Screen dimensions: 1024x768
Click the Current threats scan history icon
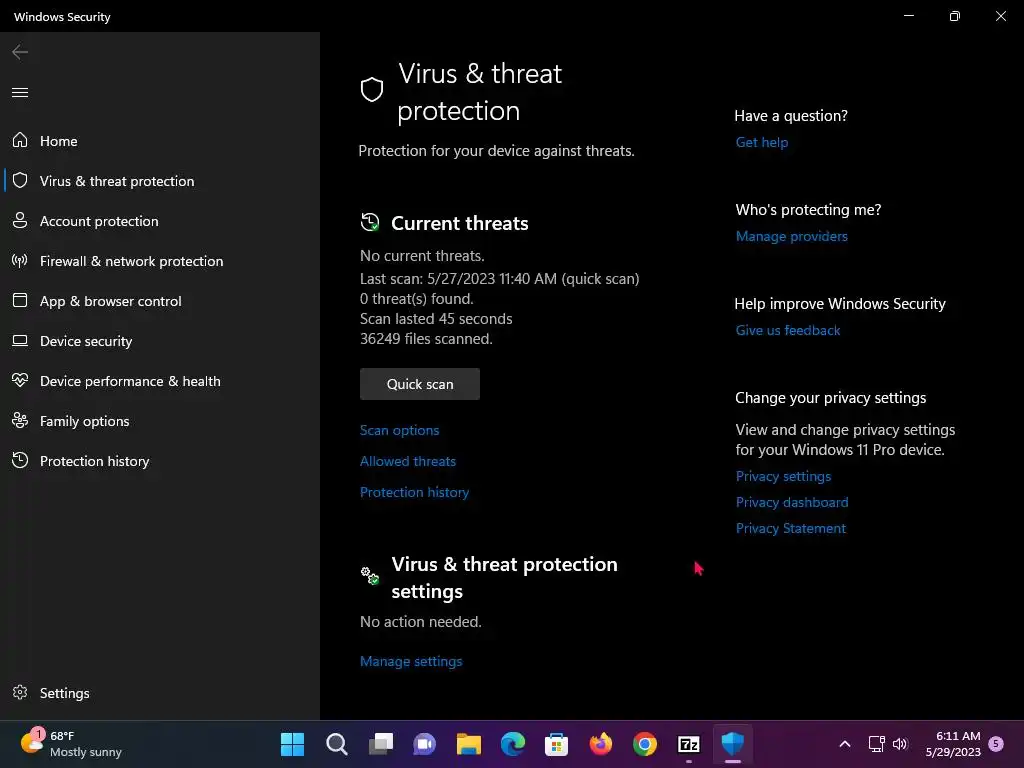[370, 222]
